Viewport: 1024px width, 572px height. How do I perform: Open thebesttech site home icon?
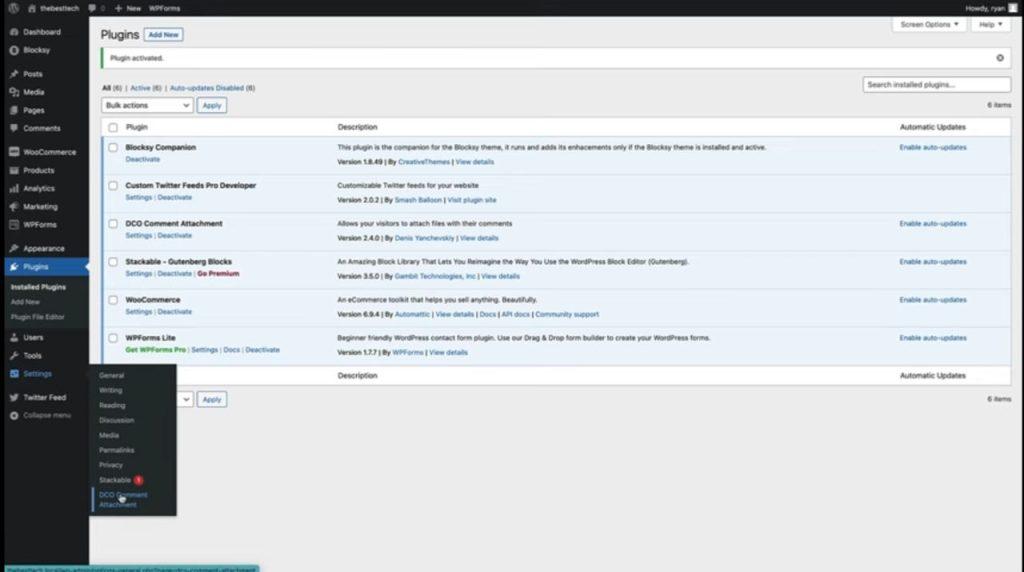[x=31, y=8]
